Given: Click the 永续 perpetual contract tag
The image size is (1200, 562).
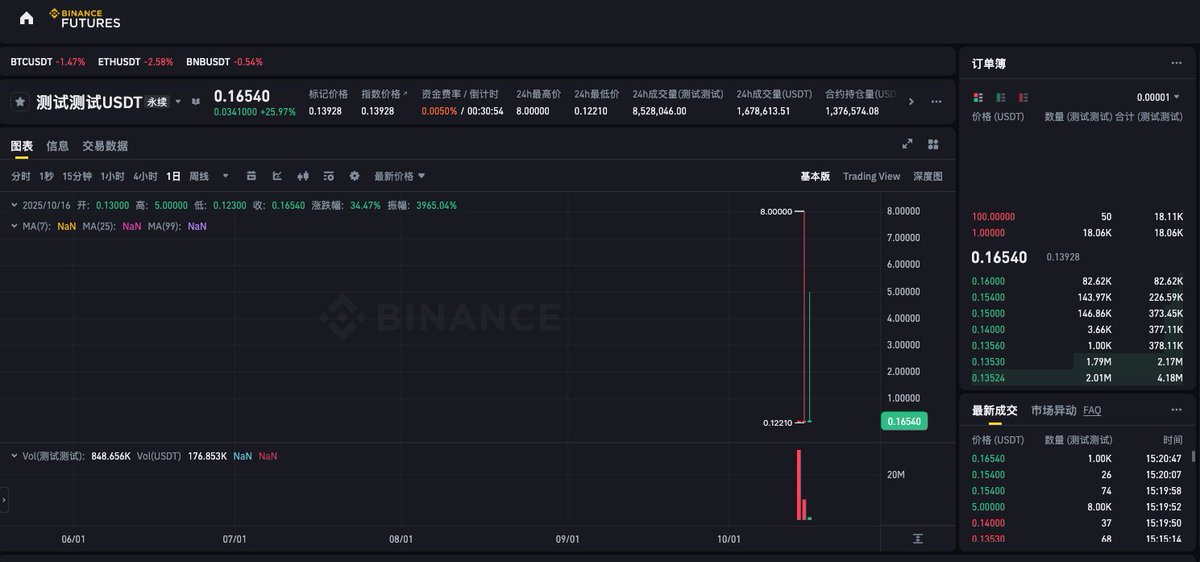Looking at the screenshot, I should pyautogui.click(x=158, y=102).
